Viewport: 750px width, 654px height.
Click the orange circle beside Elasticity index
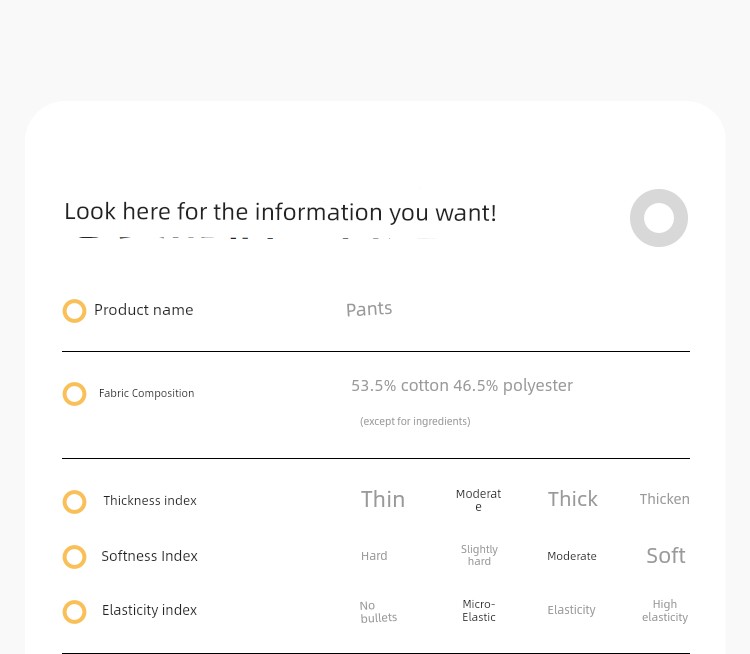click(x=74, y=612)
